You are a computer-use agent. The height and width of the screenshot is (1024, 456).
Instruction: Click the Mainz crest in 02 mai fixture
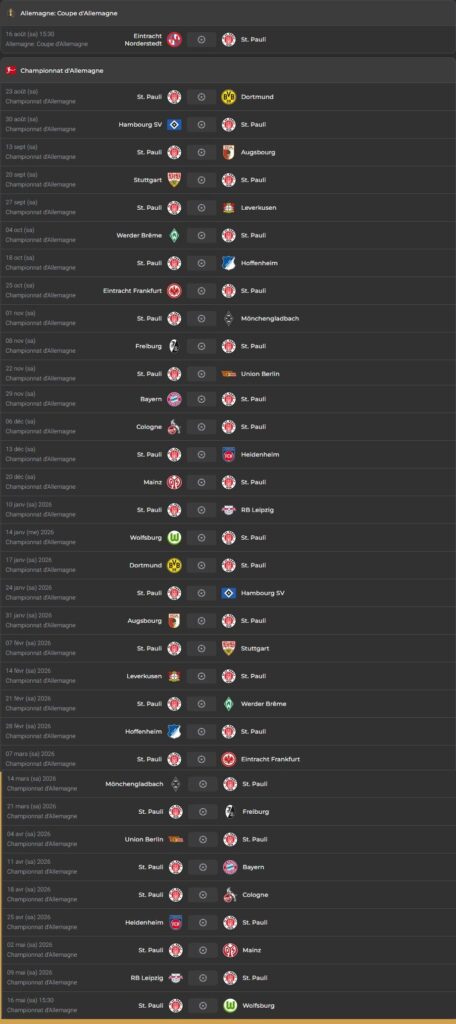[230, 950]
